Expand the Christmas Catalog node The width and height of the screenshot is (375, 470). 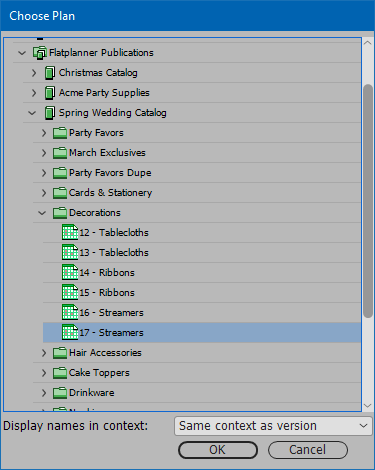pyautogui.click(x=34, y=73)
